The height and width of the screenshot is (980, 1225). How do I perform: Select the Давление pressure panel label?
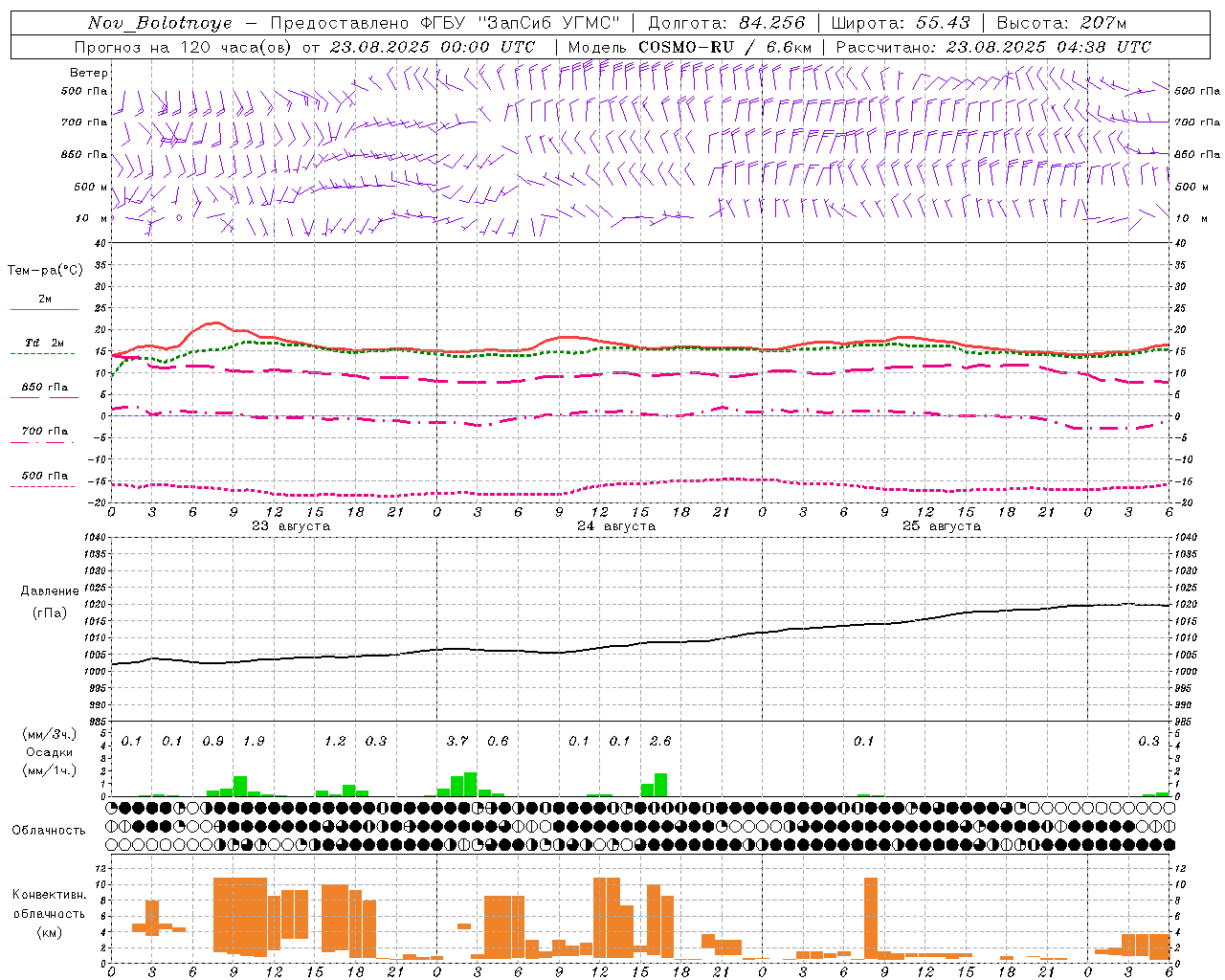[50, 591]
